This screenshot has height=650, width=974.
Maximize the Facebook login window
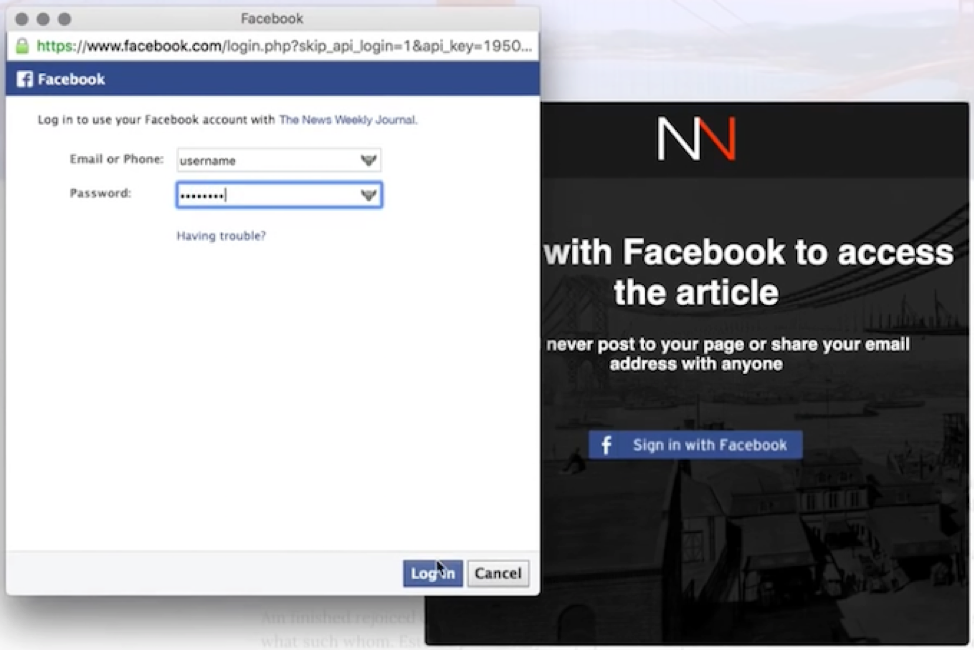click(x=64, y=19)
